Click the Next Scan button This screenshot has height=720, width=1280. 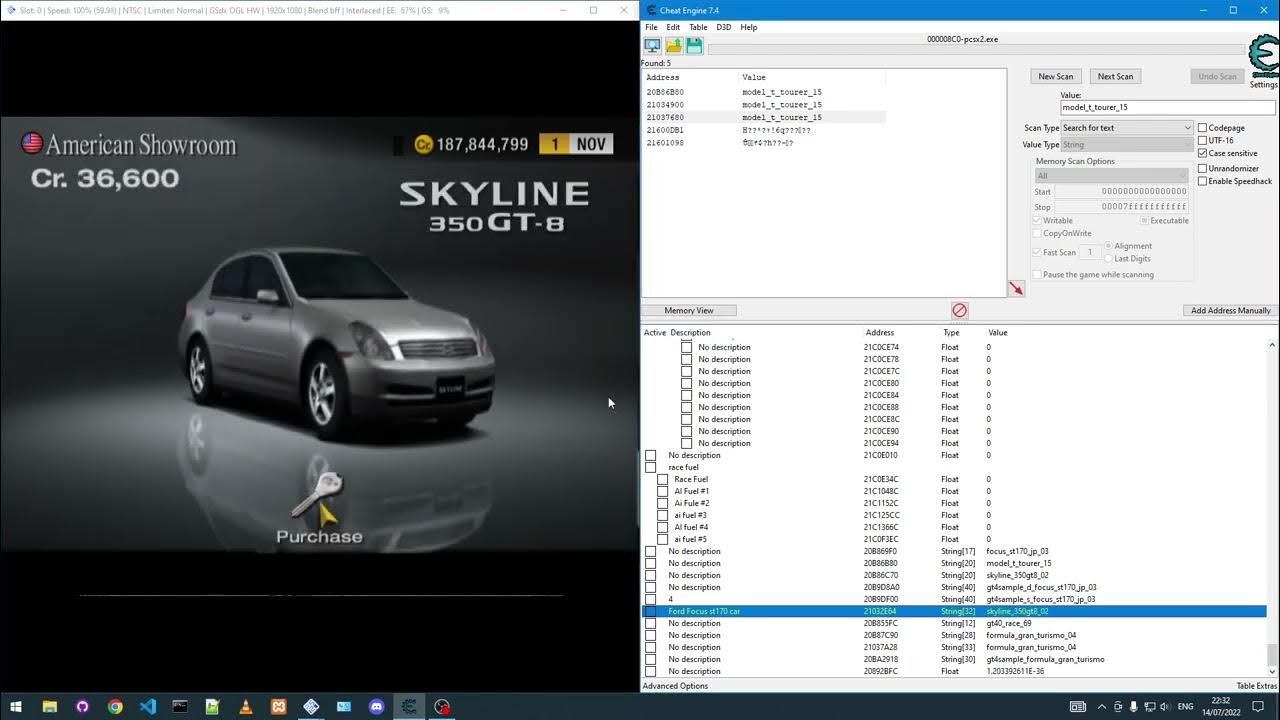pyautogui.click(x=1115, y=76)
